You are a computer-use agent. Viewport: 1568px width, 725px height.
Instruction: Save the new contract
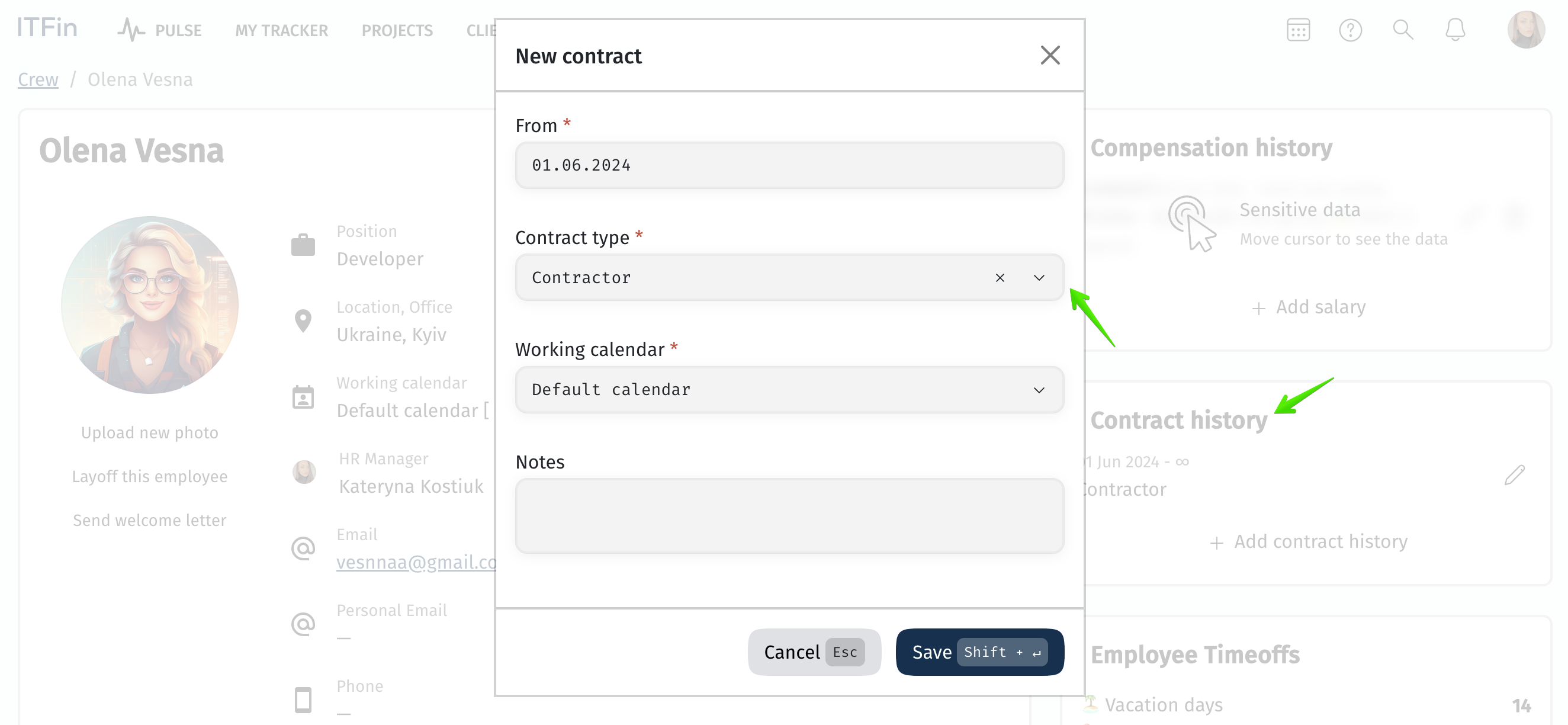pyautogui.click(x=979, y=652)
